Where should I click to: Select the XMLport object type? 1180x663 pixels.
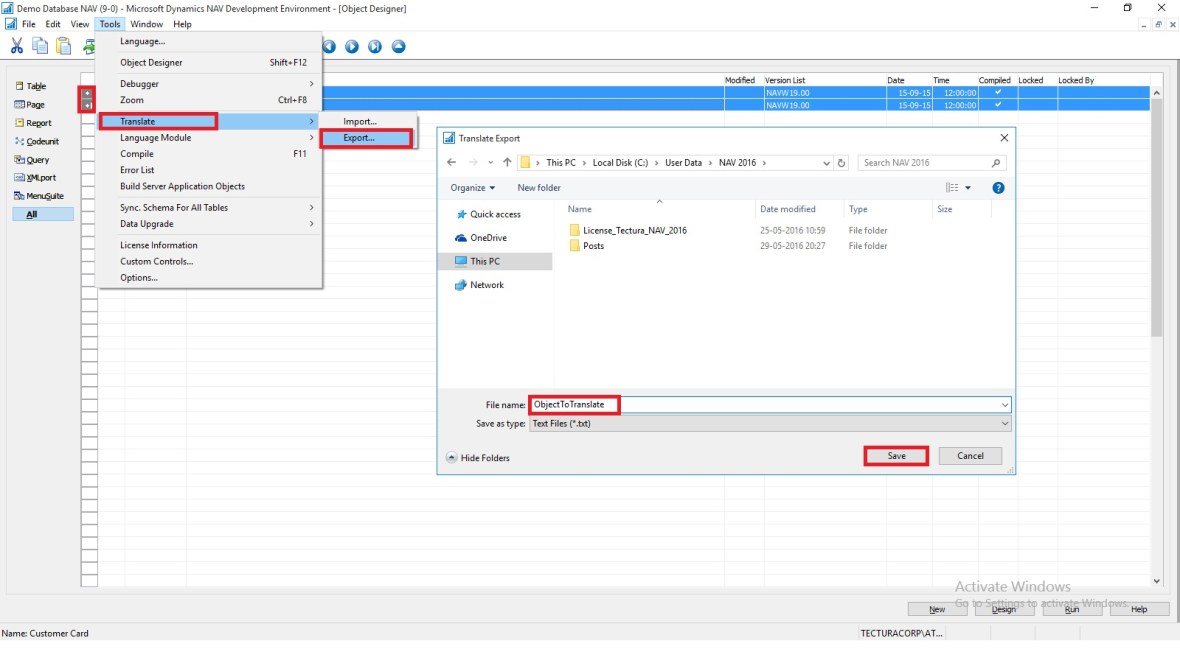coord(41,178)
